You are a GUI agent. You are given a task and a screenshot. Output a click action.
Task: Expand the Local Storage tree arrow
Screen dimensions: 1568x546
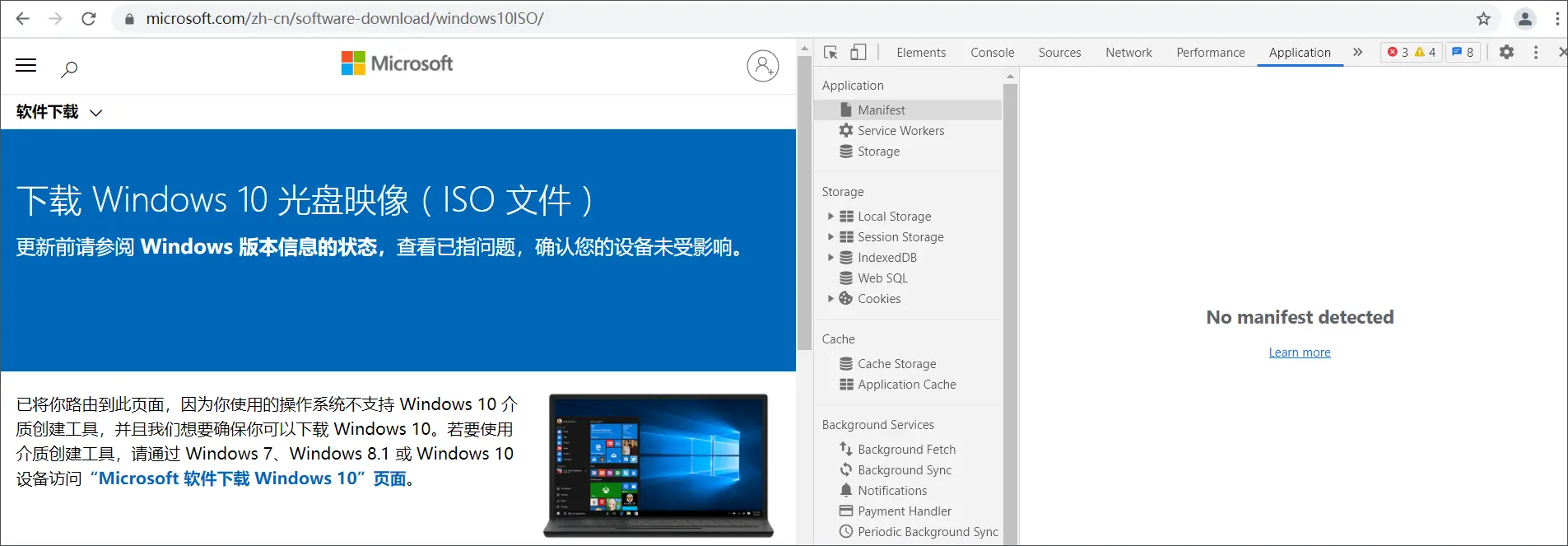click(x=831, y=216)
